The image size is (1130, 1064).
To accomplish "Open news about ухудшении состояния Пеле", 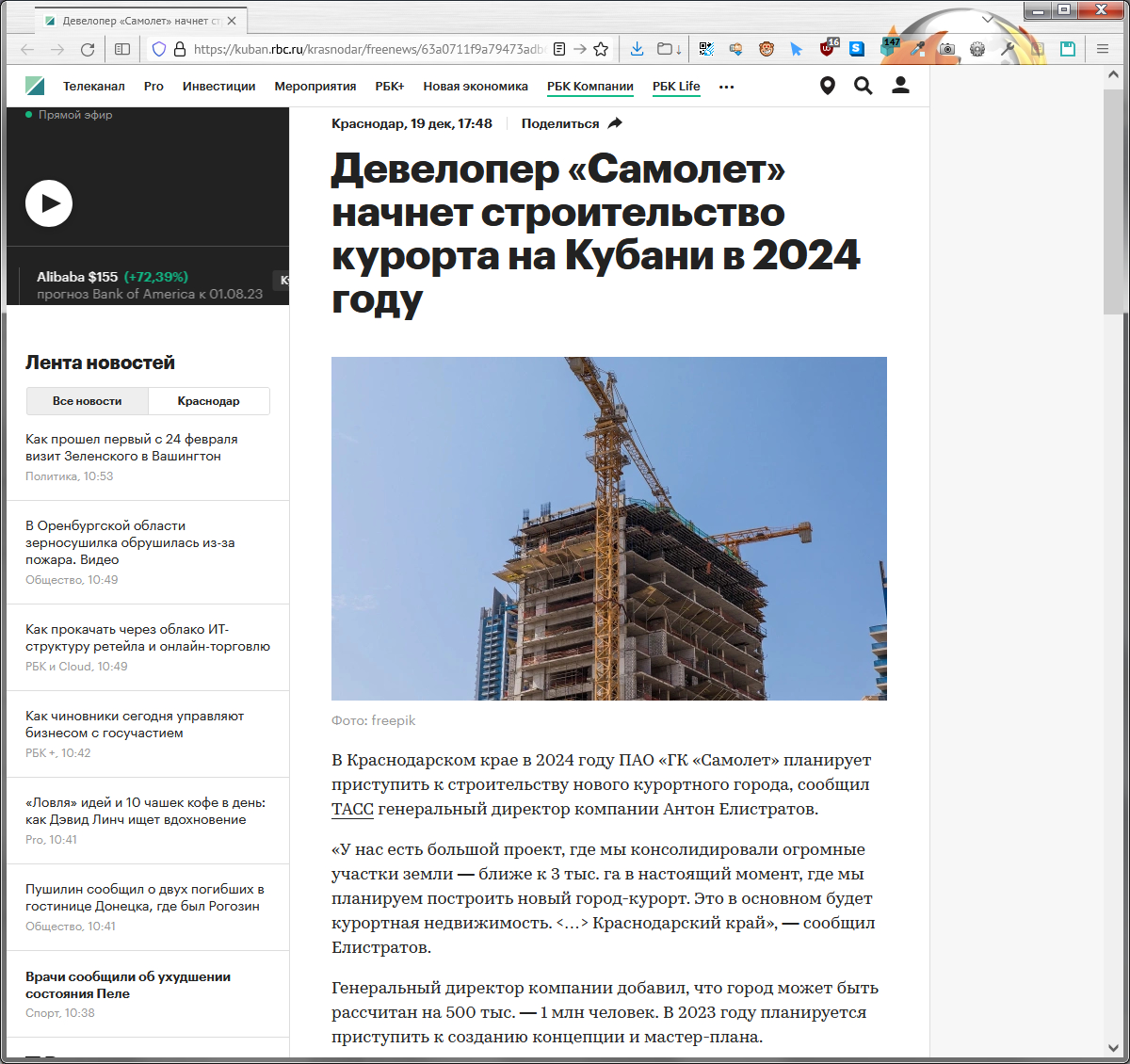I will 128,985.
